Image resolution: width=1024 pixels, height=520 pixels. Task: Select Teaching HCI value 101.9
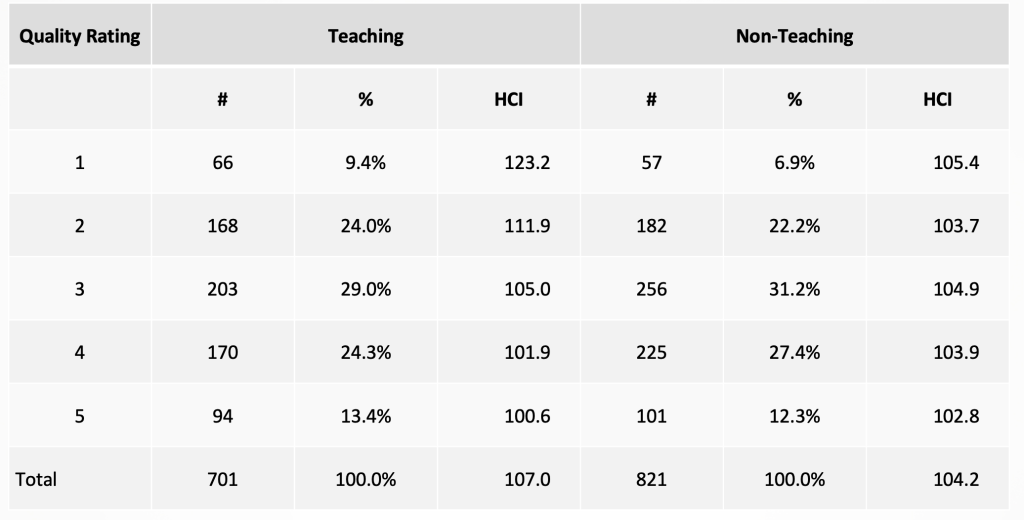click(x=509, y=352)
